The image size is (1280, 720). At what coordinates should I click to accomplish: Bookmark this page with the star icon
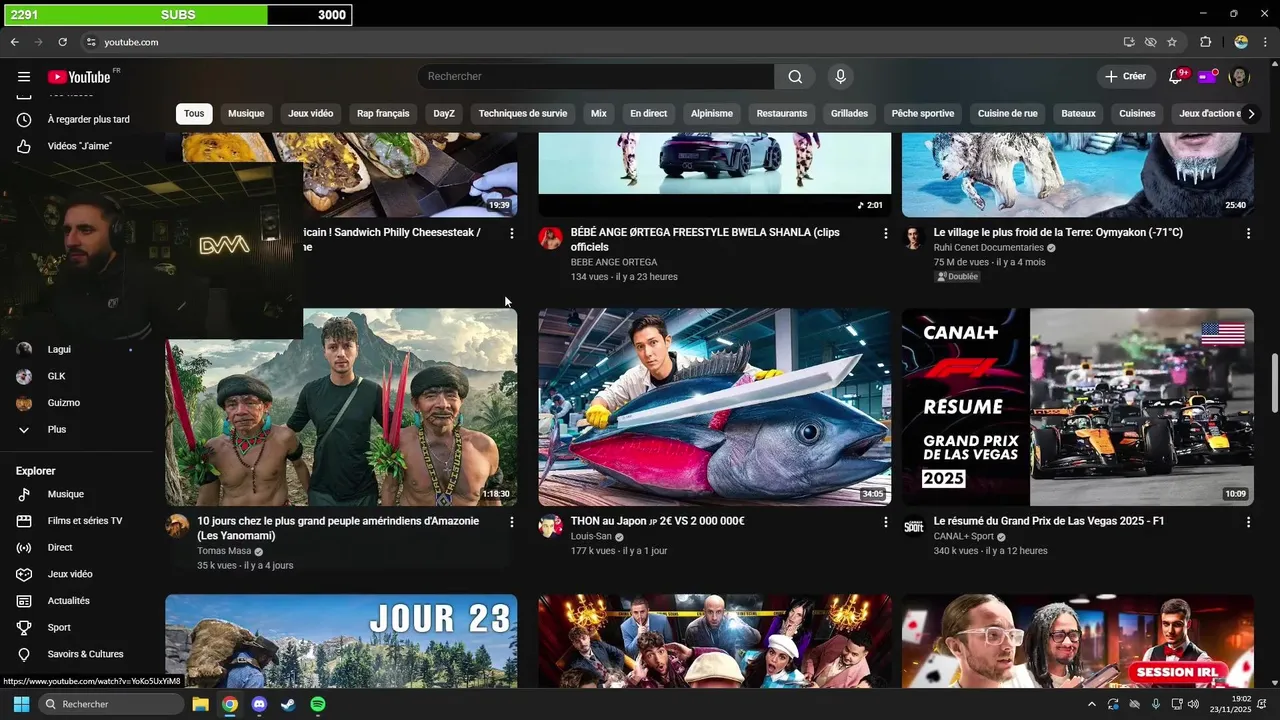point(1172,42)
